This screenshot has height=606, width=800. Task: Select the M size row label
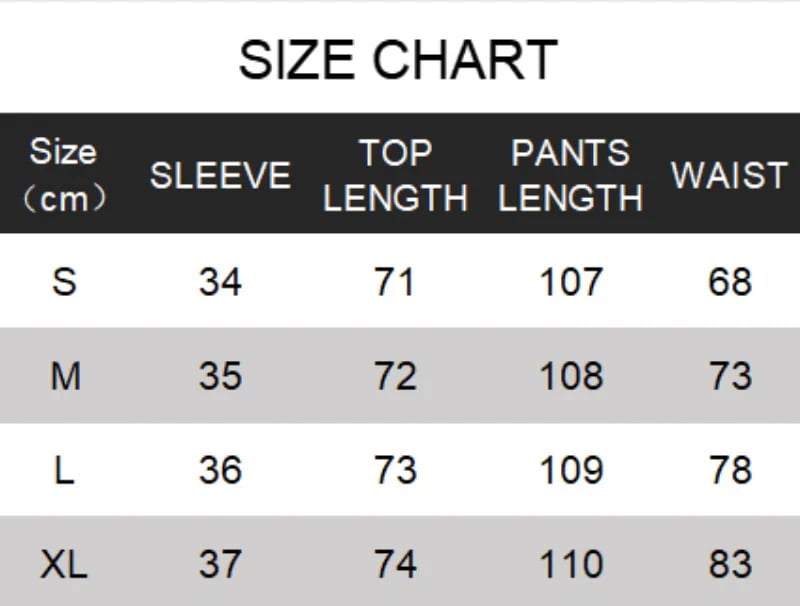(x=66, y=376)
